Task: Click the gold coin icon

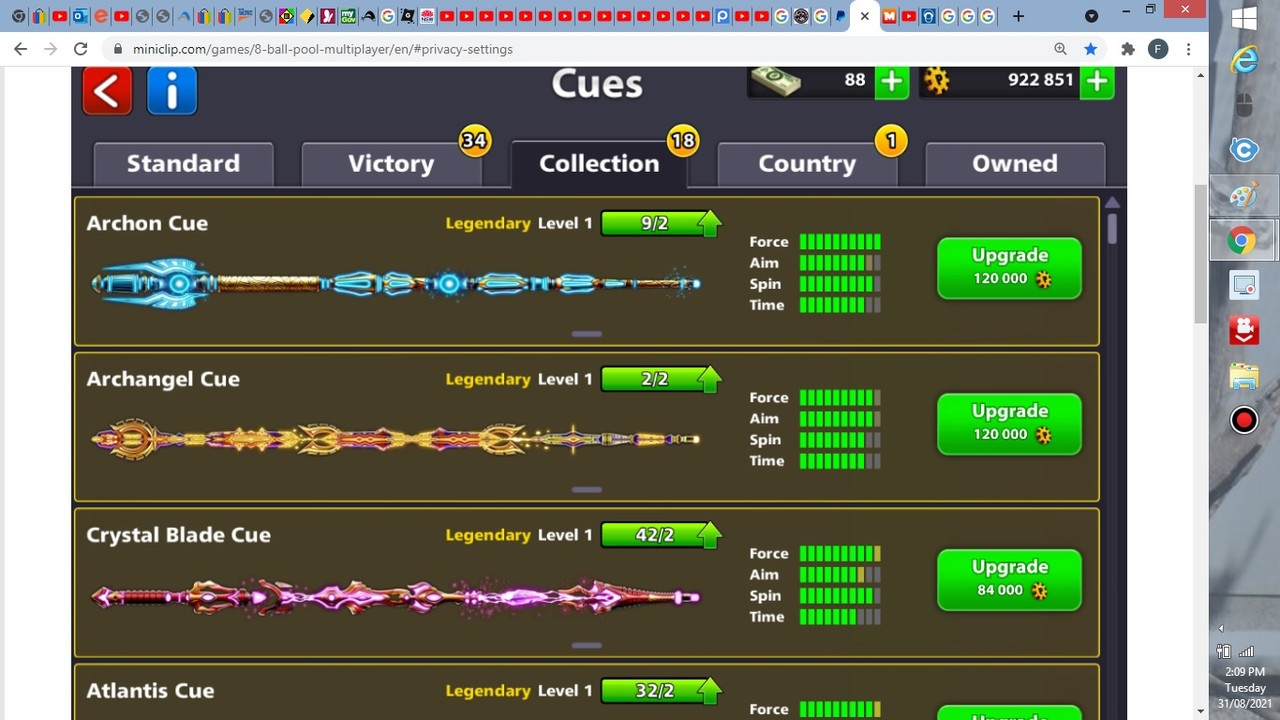Action: click(937, 80)
